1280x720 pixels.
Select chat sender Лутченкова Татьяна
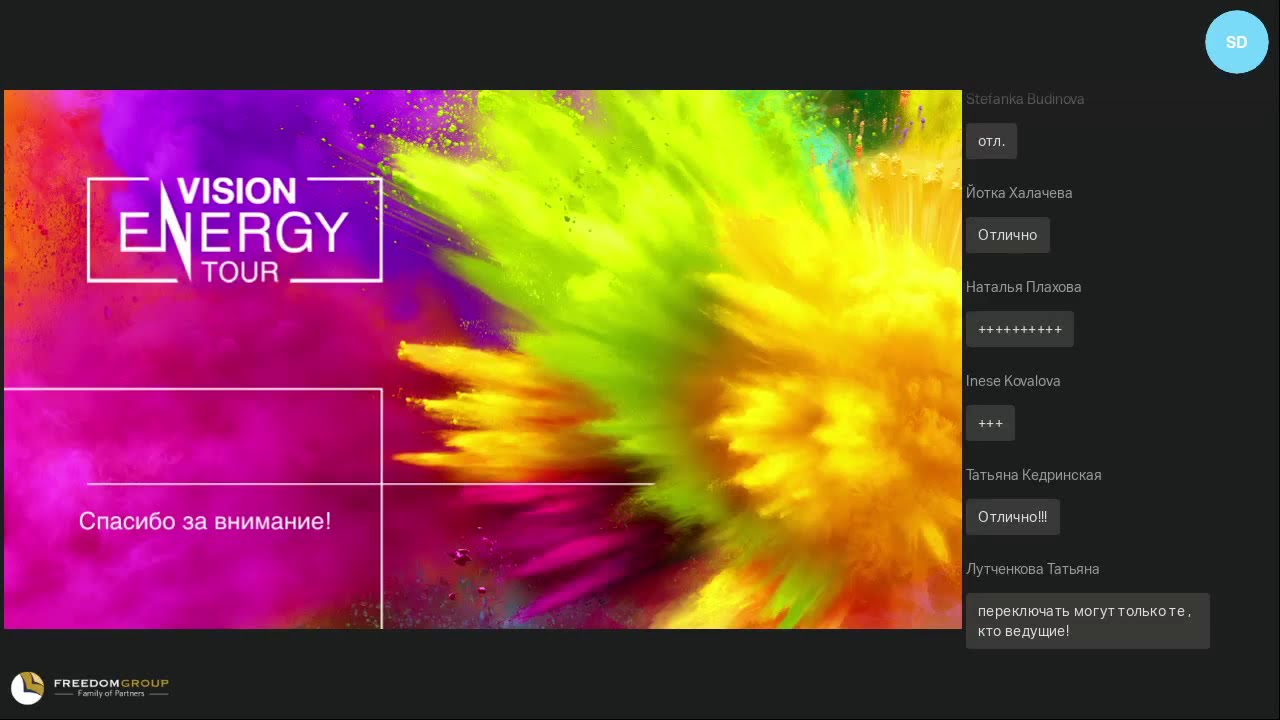point(1033,569)
